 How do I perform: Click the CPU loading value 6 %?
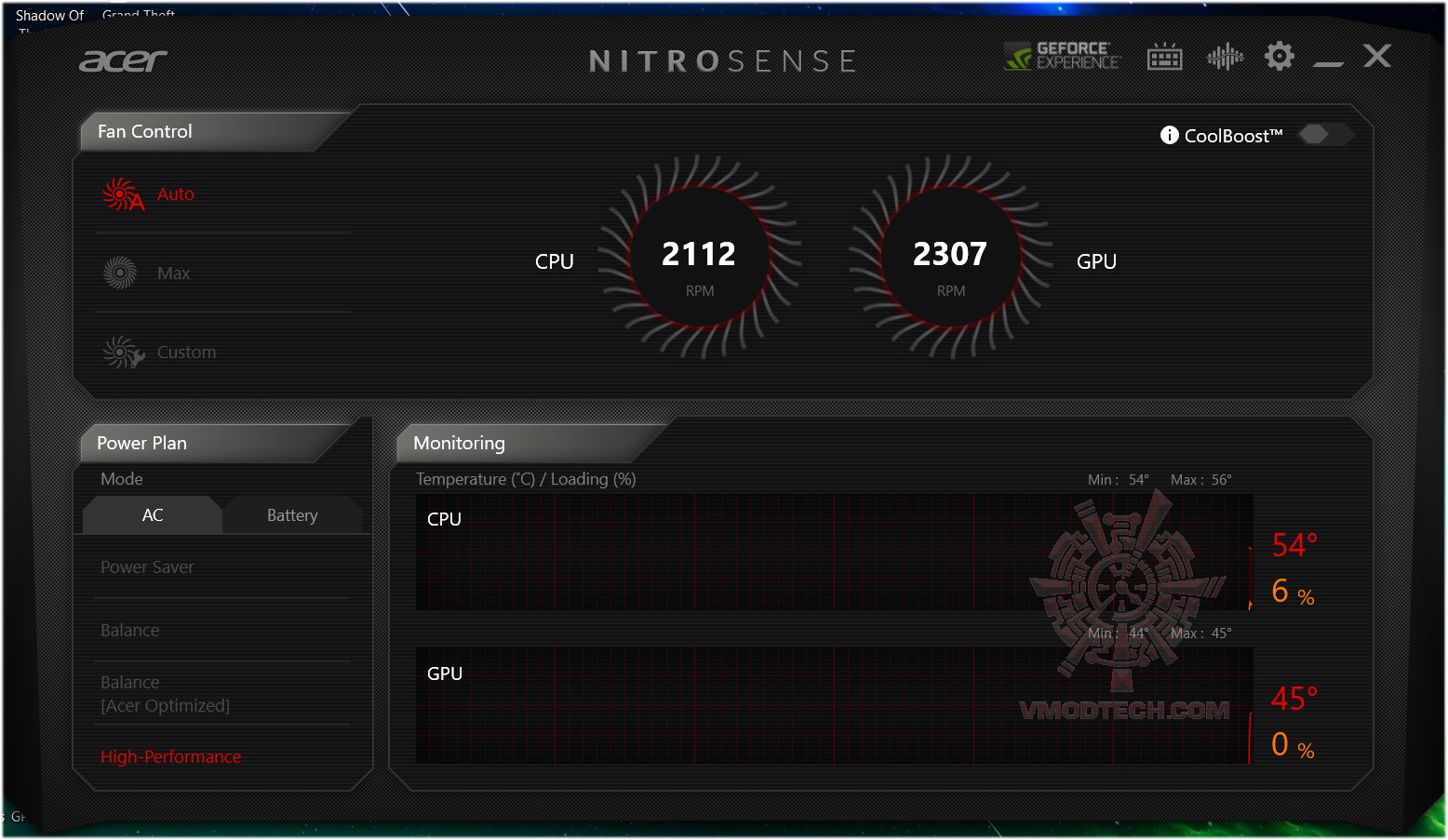point(1293,592)
